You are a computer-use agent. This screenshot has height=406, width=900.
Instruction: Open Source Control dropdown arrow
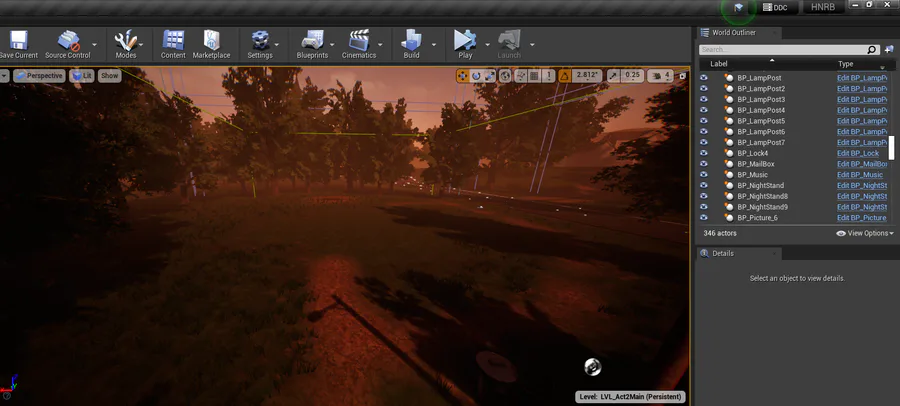coord(95,44)
